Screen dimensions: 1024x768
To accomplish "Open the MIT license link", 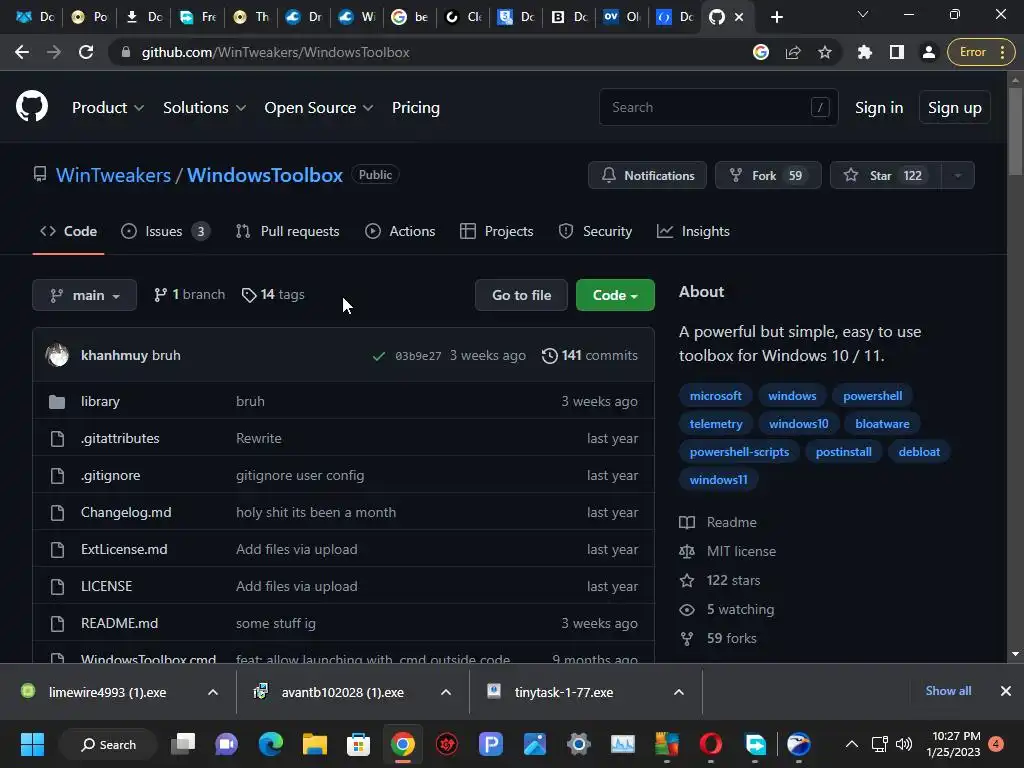I will pyautogui.click(x=741, y=551).
